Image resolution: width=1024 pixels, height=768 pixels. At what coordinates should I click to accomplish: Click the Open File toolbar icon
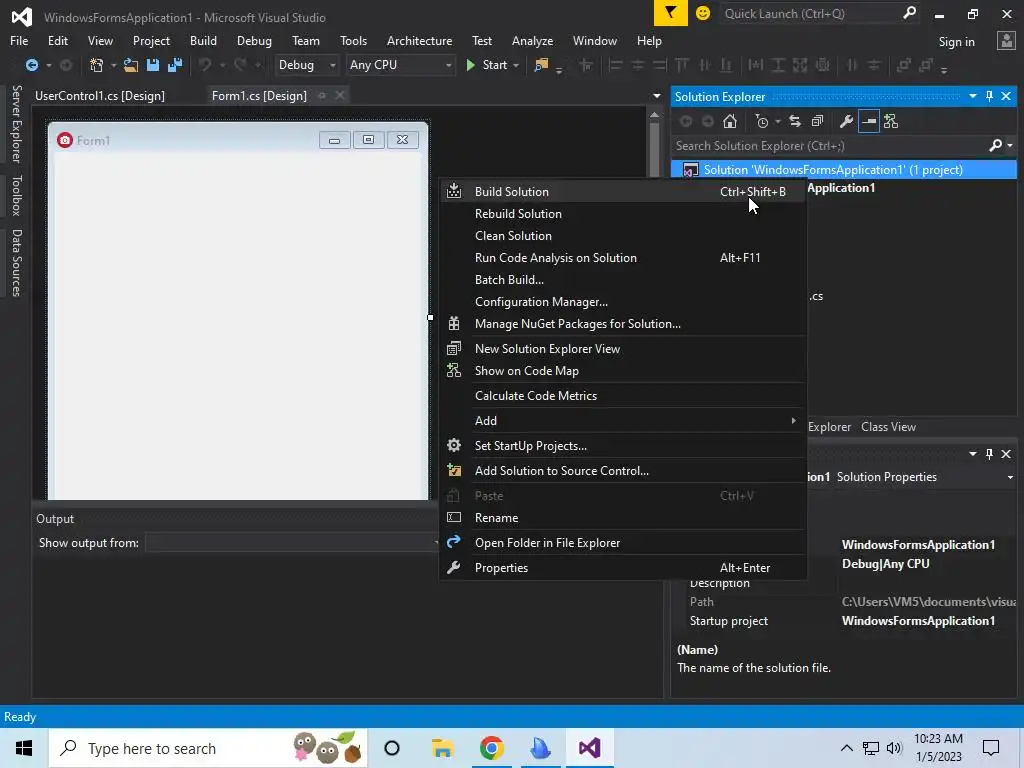click(131, 65)
